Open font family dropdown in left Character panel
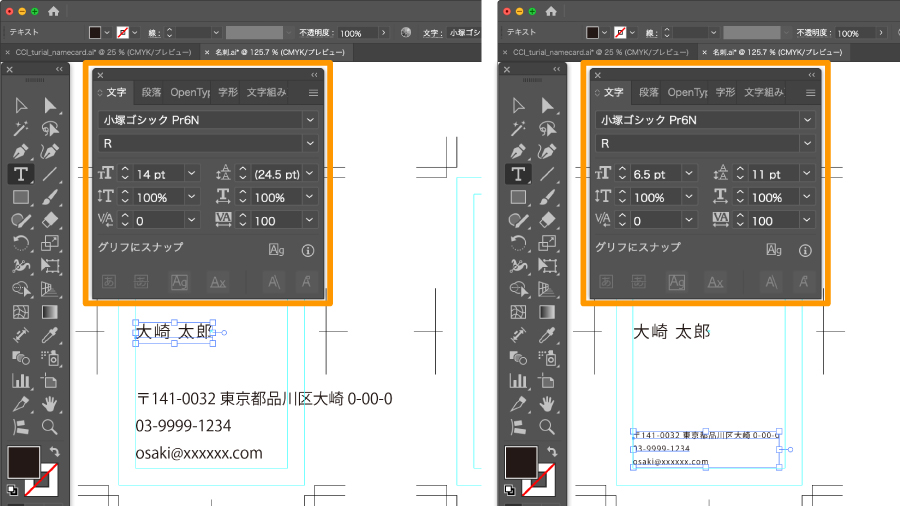 point(310,120)
